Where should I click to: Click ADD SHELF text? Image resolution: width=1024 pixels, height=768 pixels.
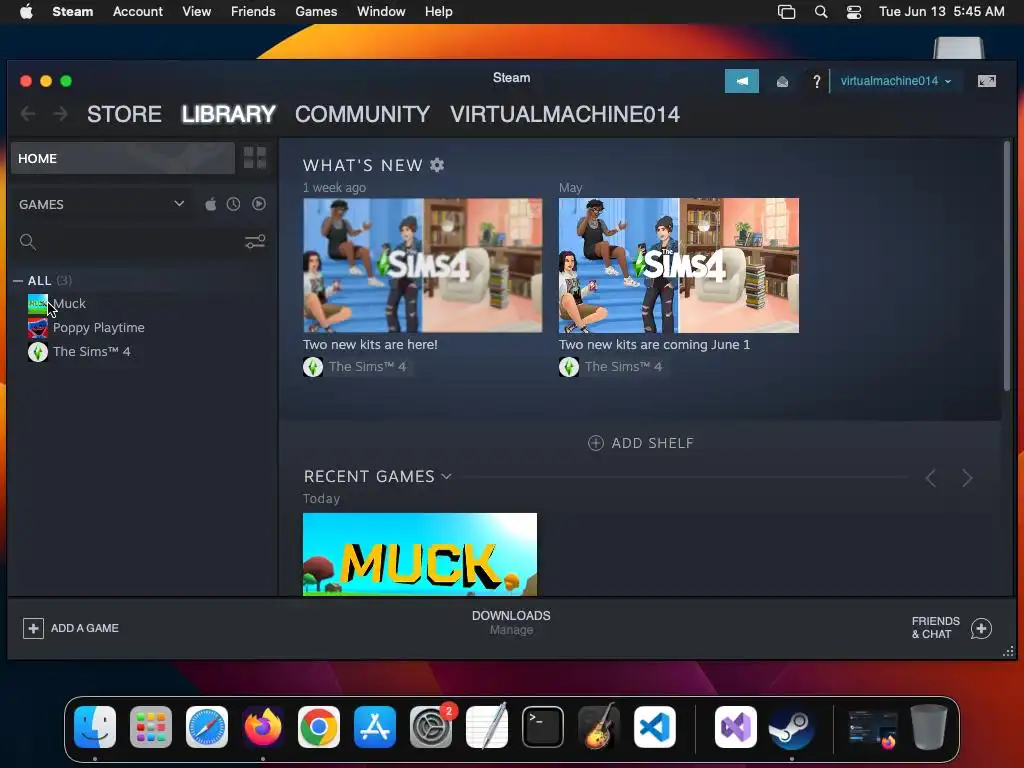pyautogui.click(x=652, y=443)
